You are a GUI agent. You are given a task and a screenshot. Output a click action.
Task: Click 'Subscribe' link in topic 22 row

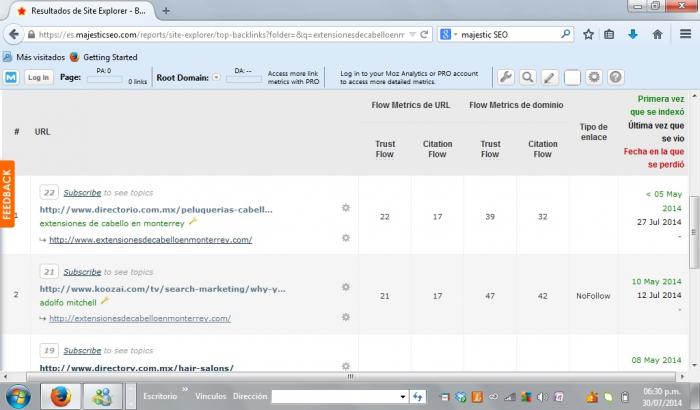[x=82, y=192]
